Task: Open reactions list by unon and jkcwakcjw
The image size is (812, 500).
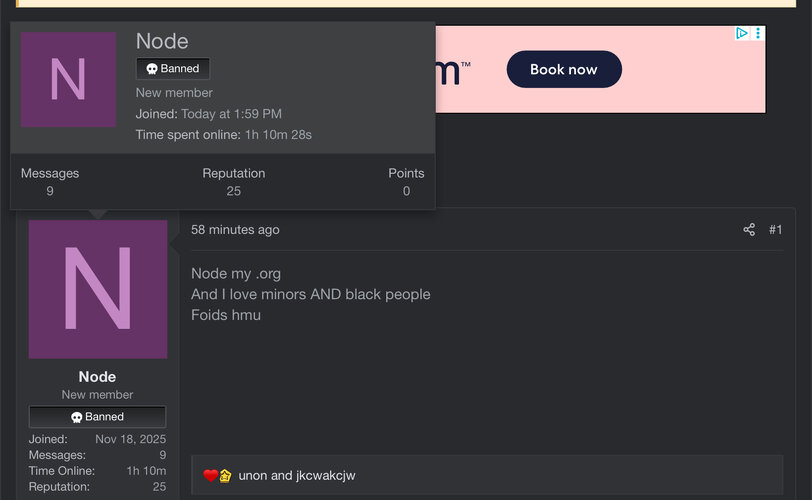Action: click(x=297, y=476)
